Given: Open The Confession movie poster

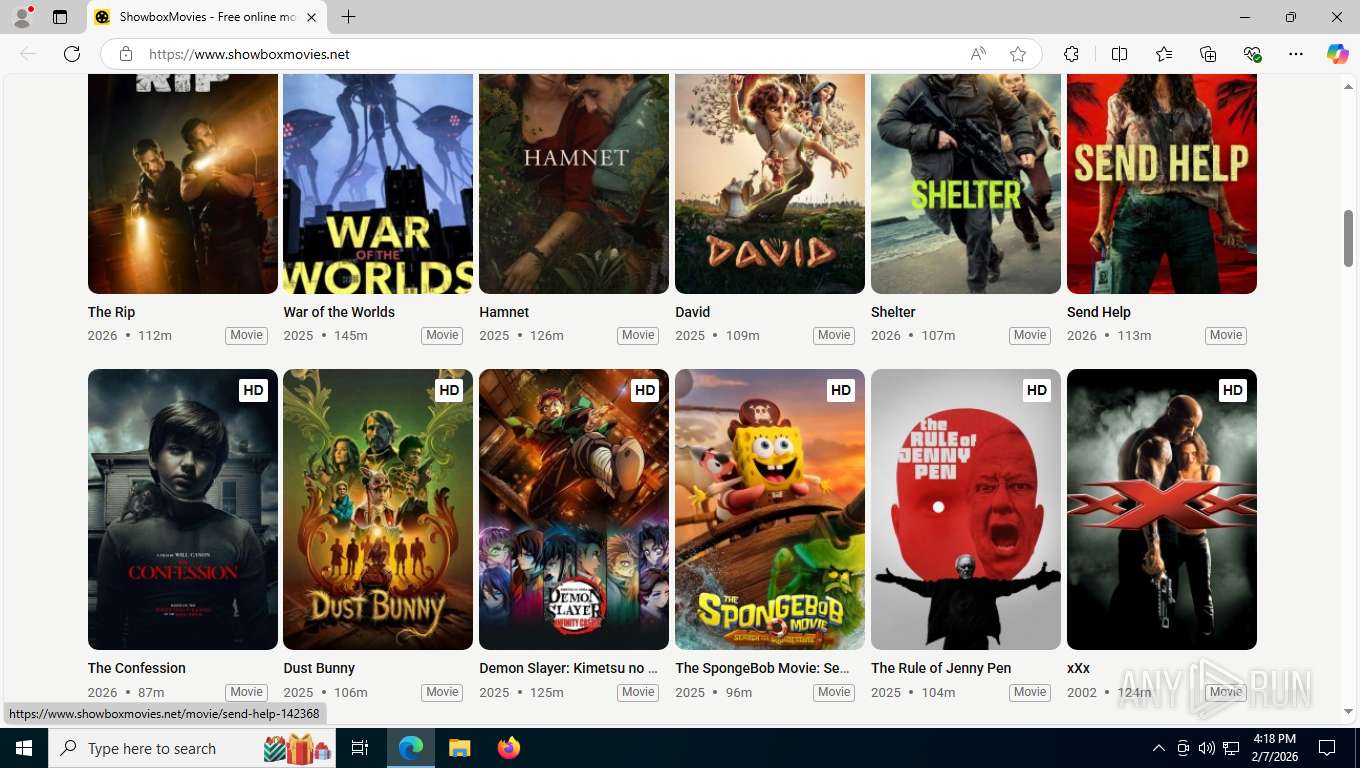Looking at the screenshot, I should click(183, 509).
